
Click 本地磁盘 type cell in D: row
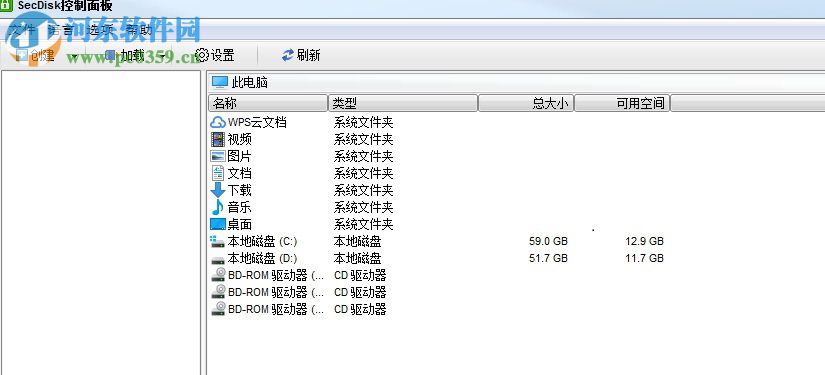pyautogui.click(x=358, y=258)
